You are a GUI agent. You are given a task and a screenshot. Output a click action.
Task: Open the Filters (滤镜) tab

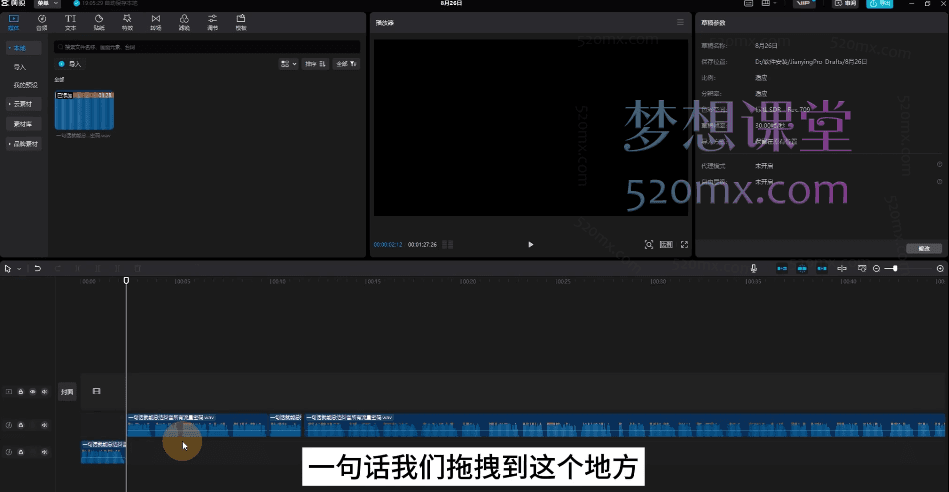(184, 22)
